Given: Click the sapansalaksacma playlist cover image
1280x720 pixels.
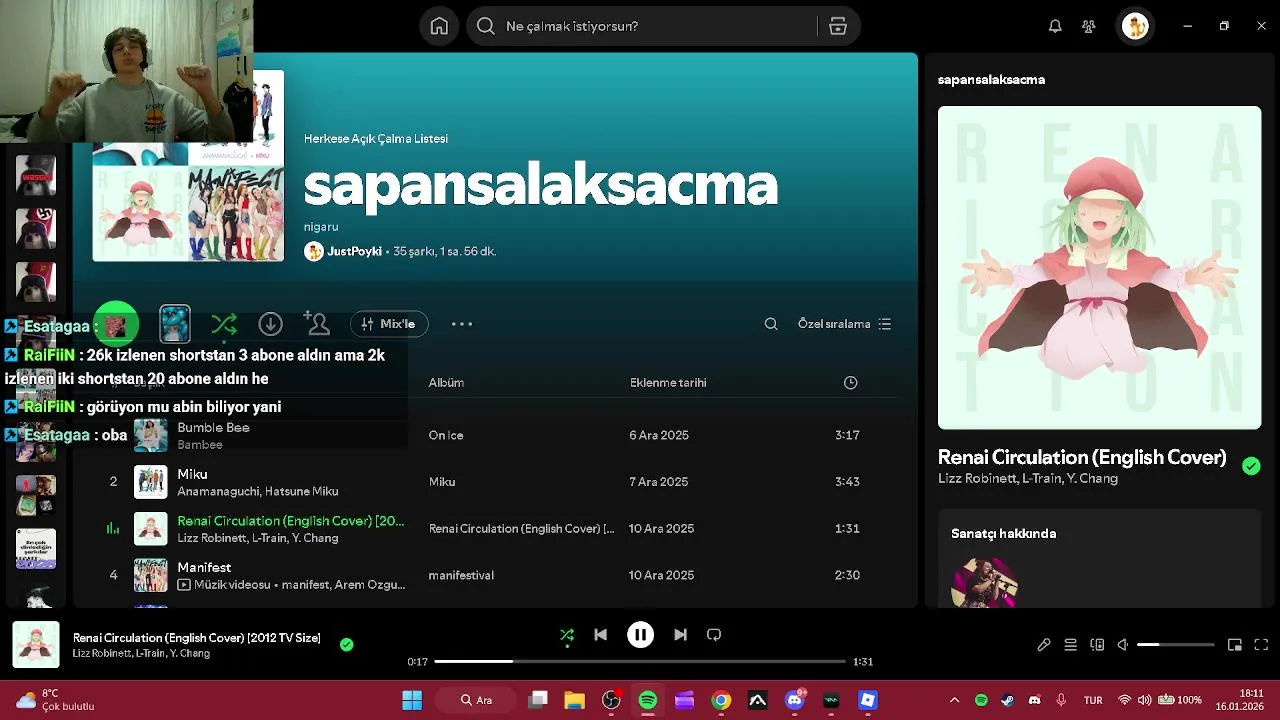Looking at the screenshot, I should pos(188,165).
